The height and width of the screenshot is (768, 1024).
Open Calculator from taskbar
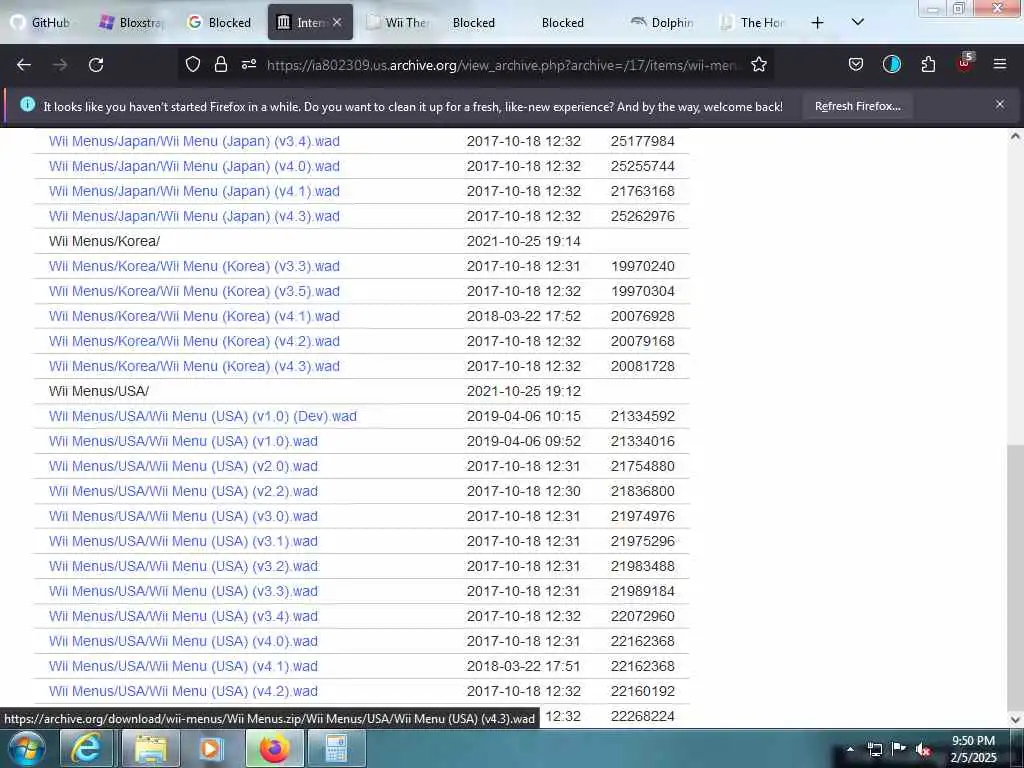click(x=336, y=748)
